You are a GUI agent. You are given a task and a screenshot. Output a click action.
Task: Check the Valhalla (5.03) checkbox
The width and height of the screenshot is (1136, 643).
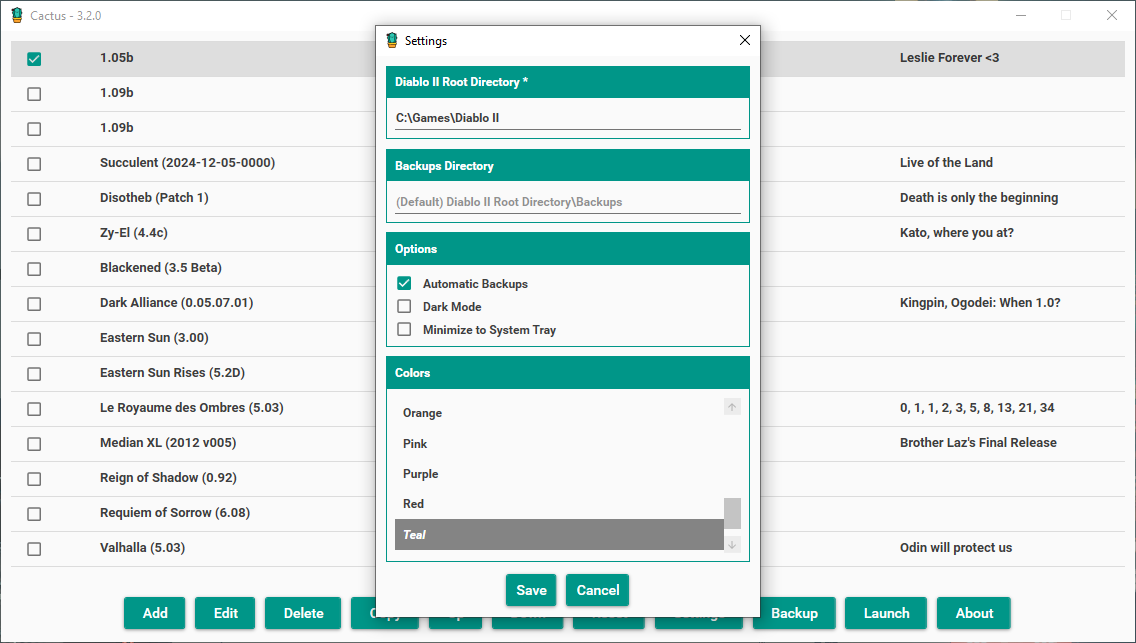pyautogui.click(x=34, y=549)
